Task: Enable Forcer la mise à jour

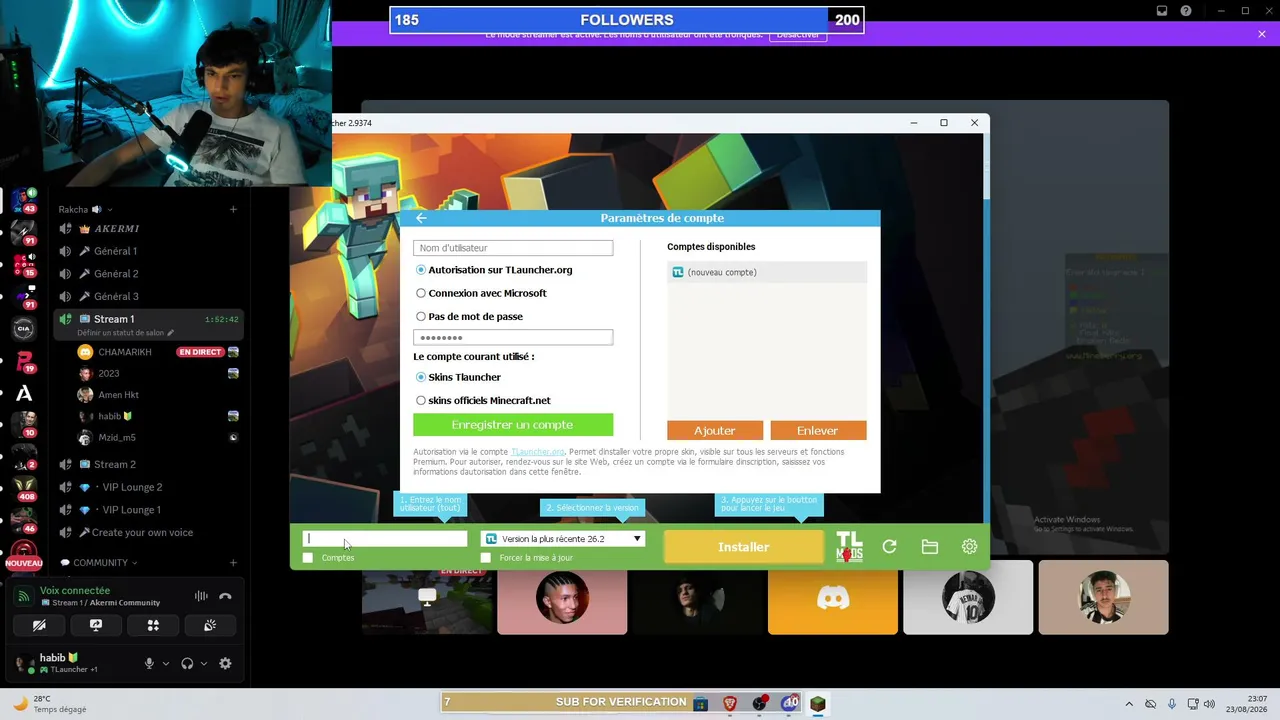Action: [x=486, y=558]
